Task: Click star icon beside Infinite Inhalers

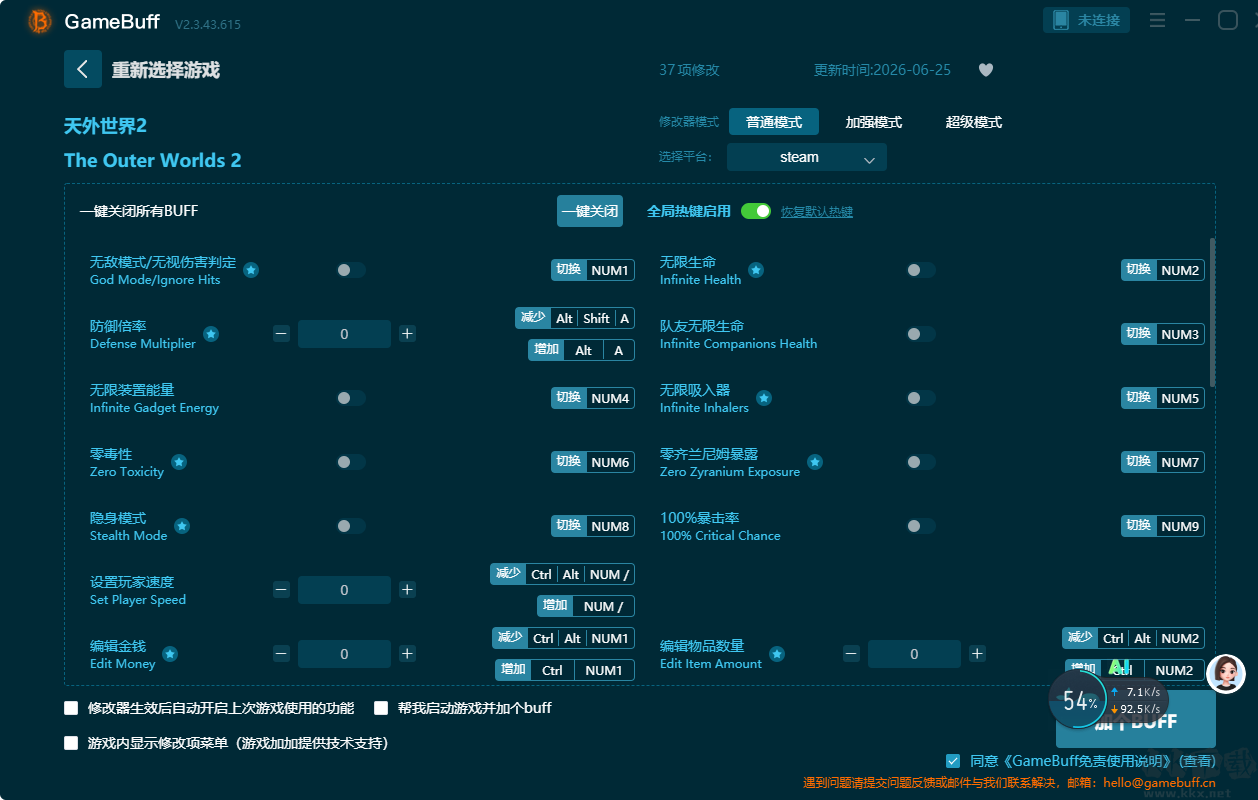Action: click(764, 398)
